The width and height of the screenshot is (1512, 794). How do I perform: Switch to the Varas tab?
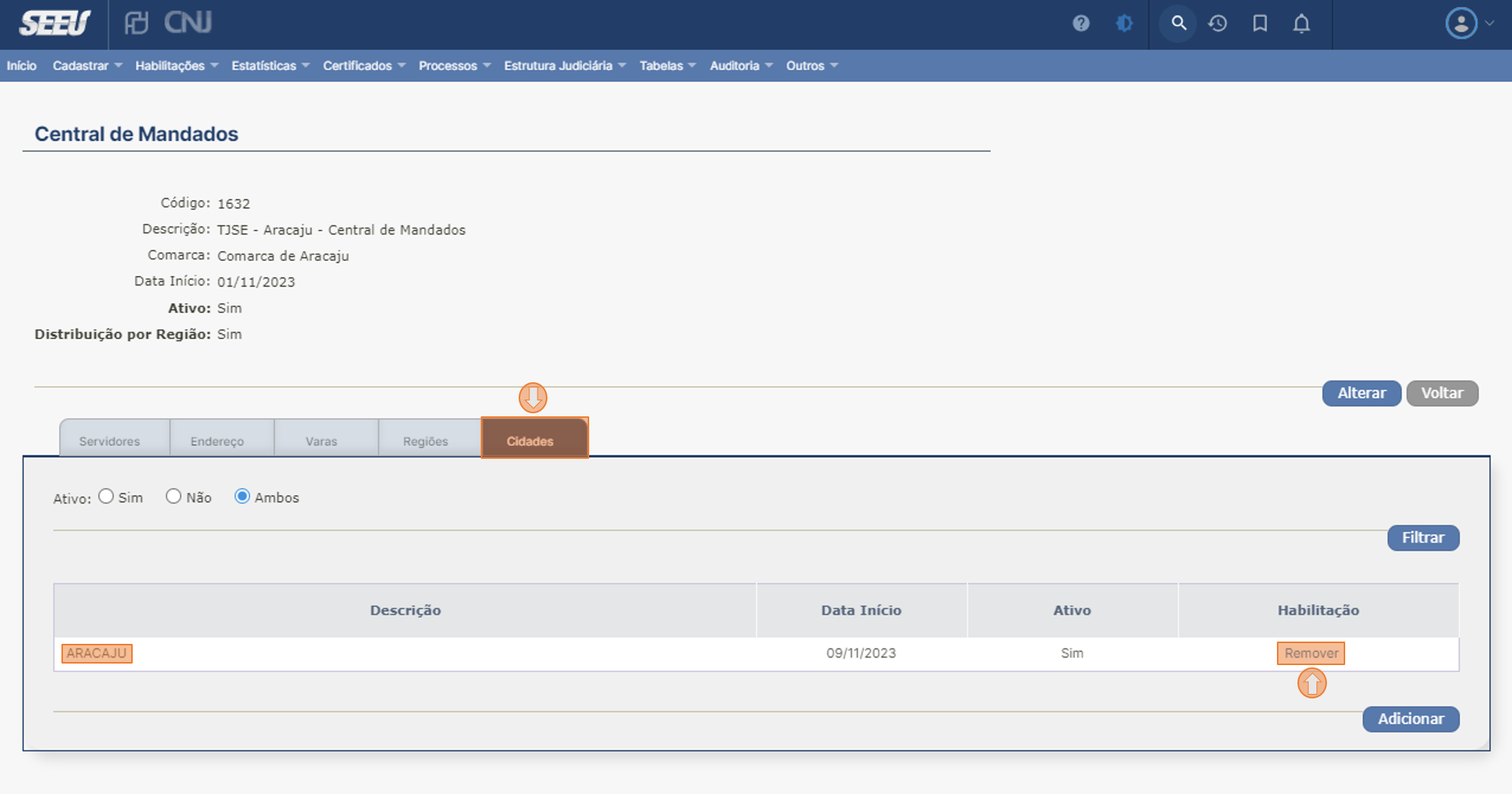326,438
